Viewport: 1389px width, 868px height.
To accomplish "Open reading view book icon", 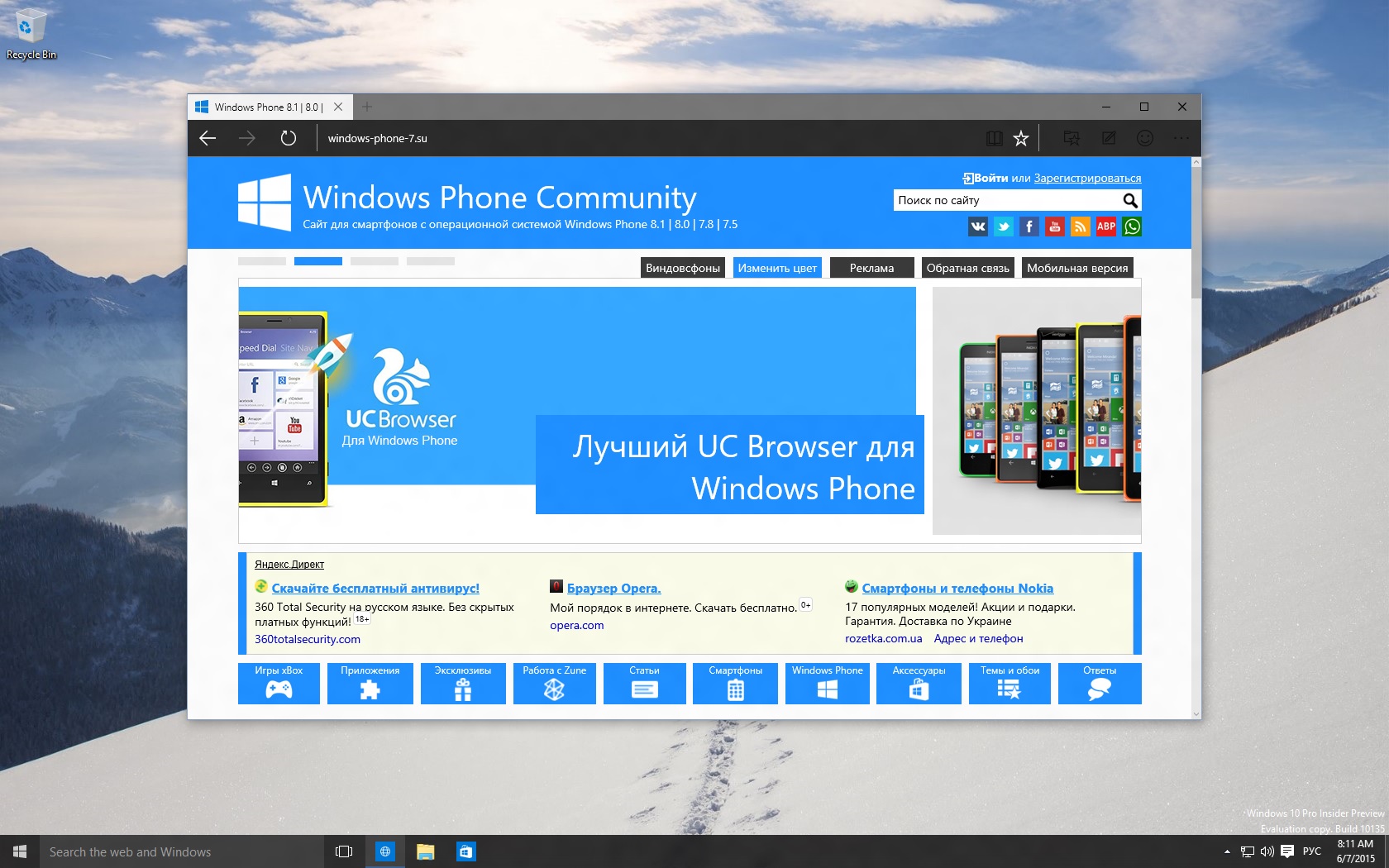I will point(995,138).
